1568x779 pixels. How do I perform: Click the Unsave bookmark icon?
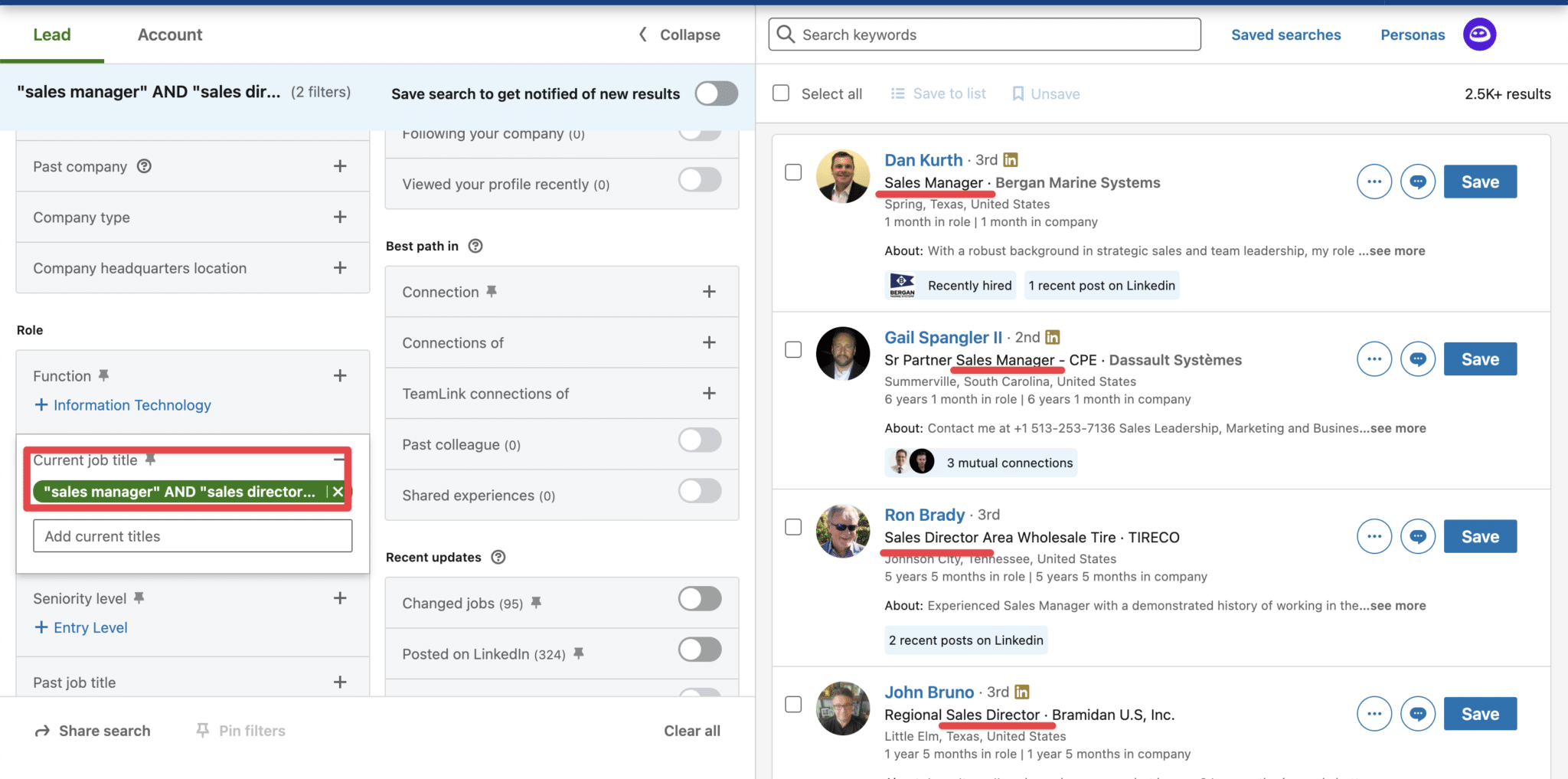pyautogui.click(x=1018, y=93)
